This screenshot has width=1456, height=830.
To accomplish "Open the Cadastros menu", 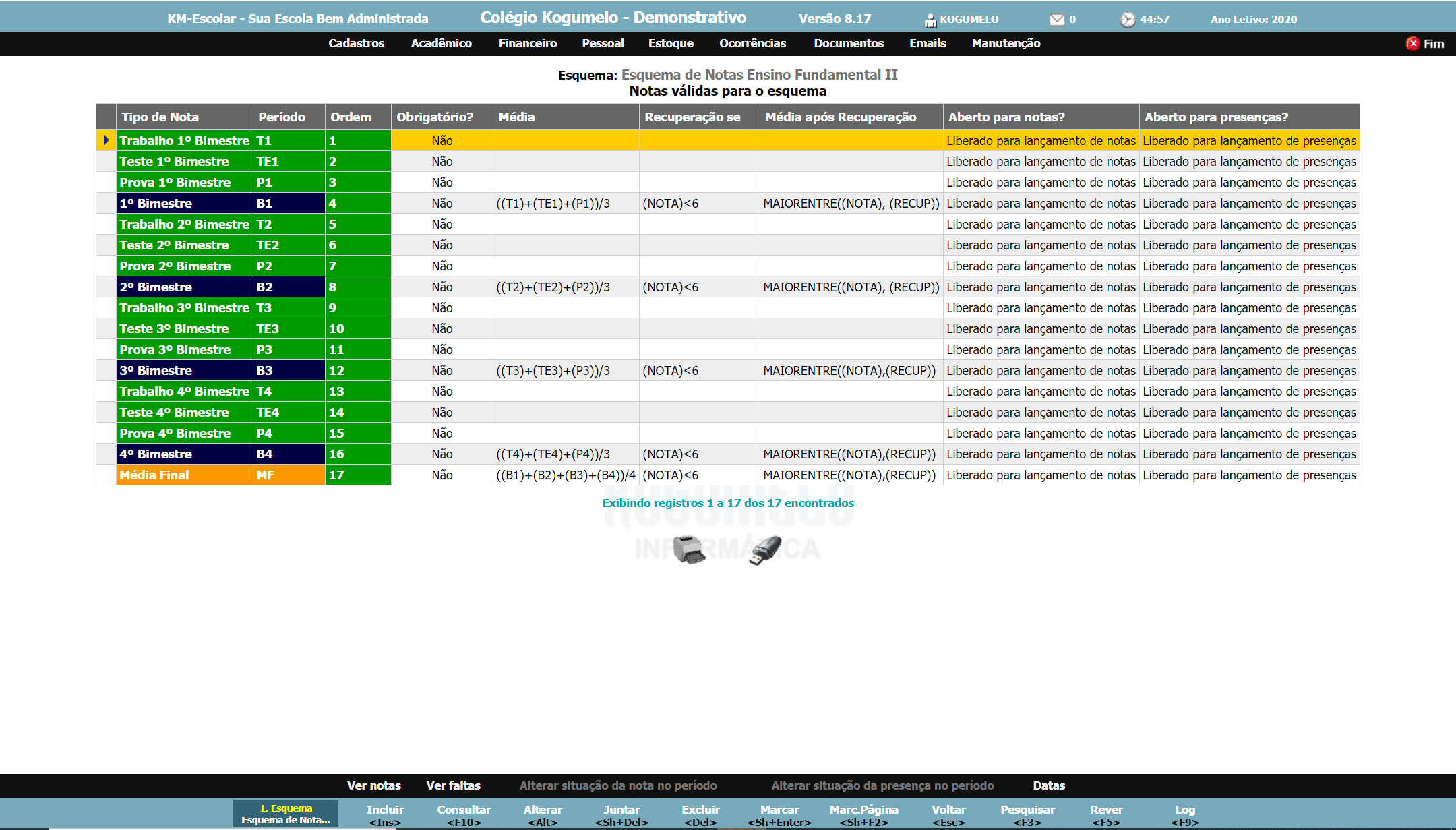I will [356, 43].
